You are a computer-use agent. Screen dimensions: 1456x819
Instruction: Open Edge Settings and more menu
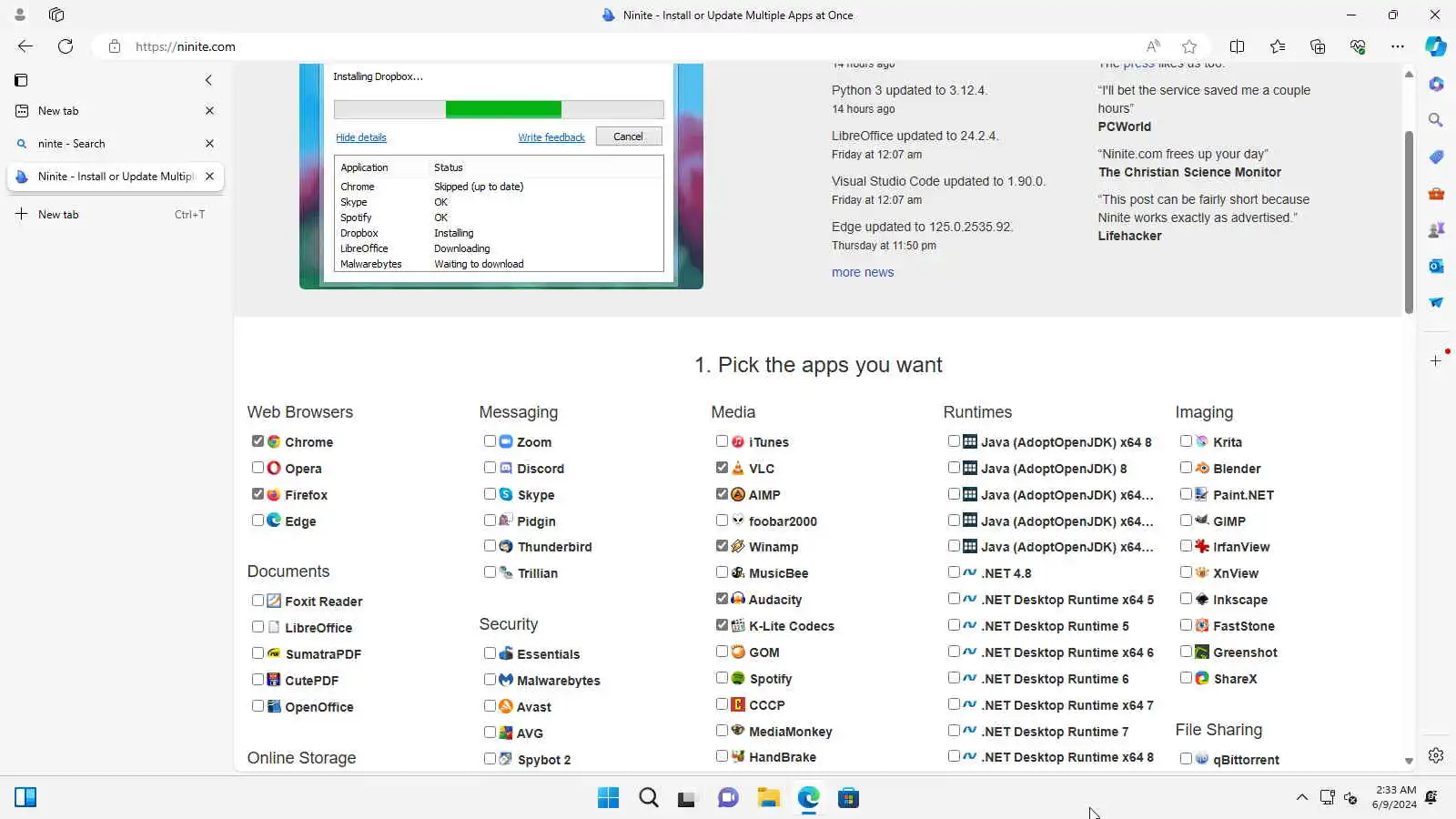point(1398,46)
